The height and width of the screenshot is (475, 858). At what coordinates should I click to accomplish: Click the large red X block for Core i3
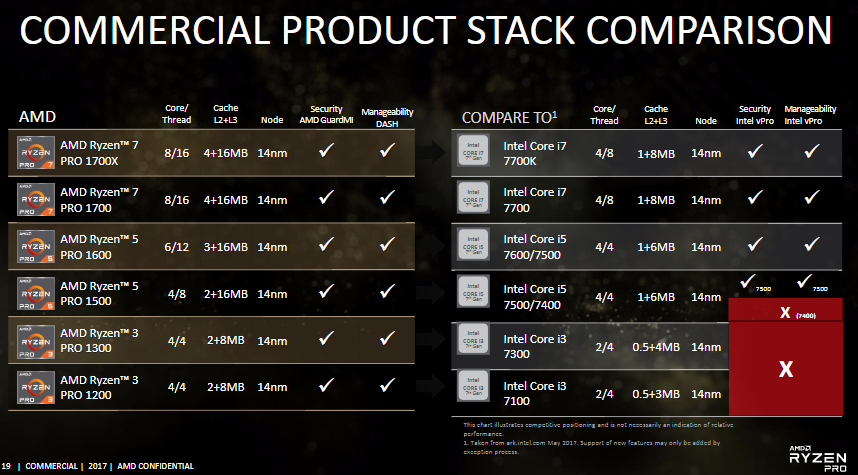pos(786,369)
